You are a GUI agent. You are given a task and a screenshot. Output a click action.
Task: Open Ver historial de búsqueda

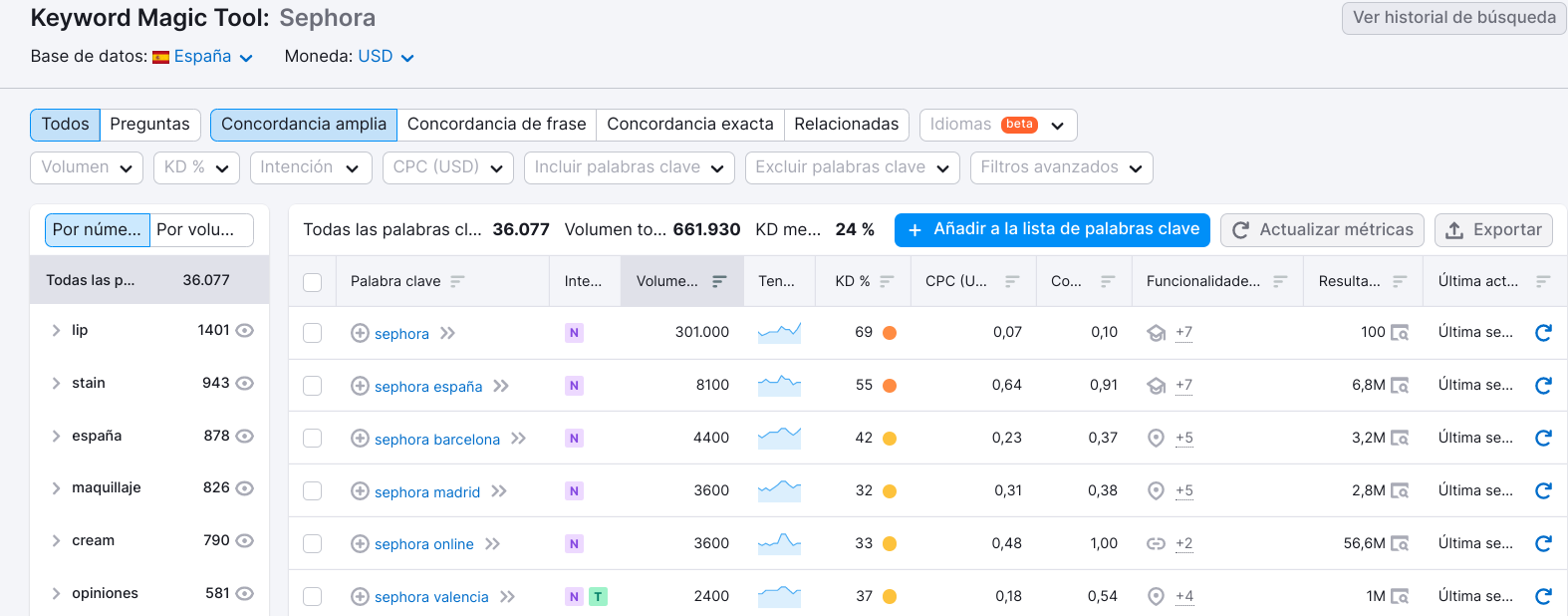[1454, 18]
